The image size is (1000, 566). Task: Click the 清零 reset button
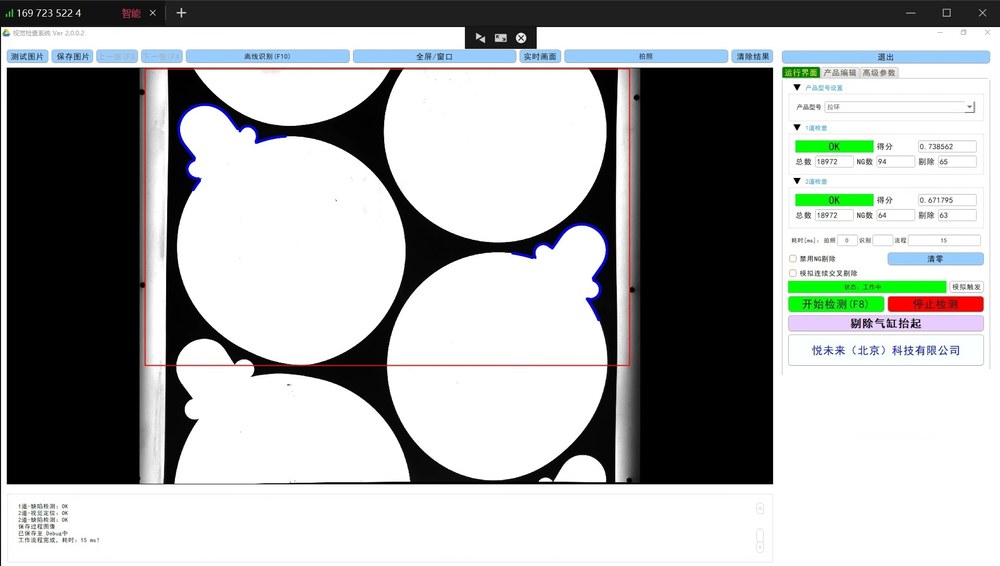click(935, 258)
